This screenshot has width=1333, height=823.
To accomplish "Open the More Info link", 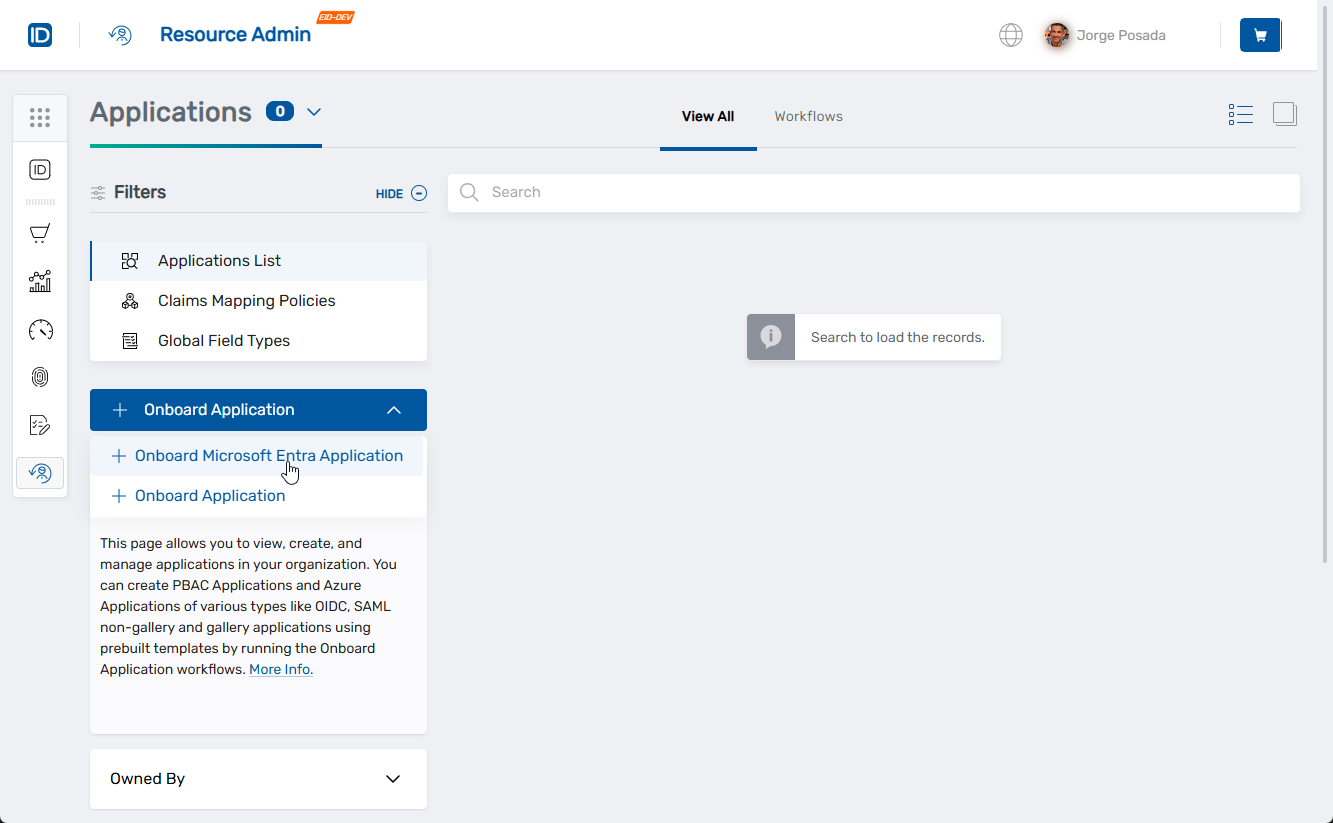I will point(280,669).
